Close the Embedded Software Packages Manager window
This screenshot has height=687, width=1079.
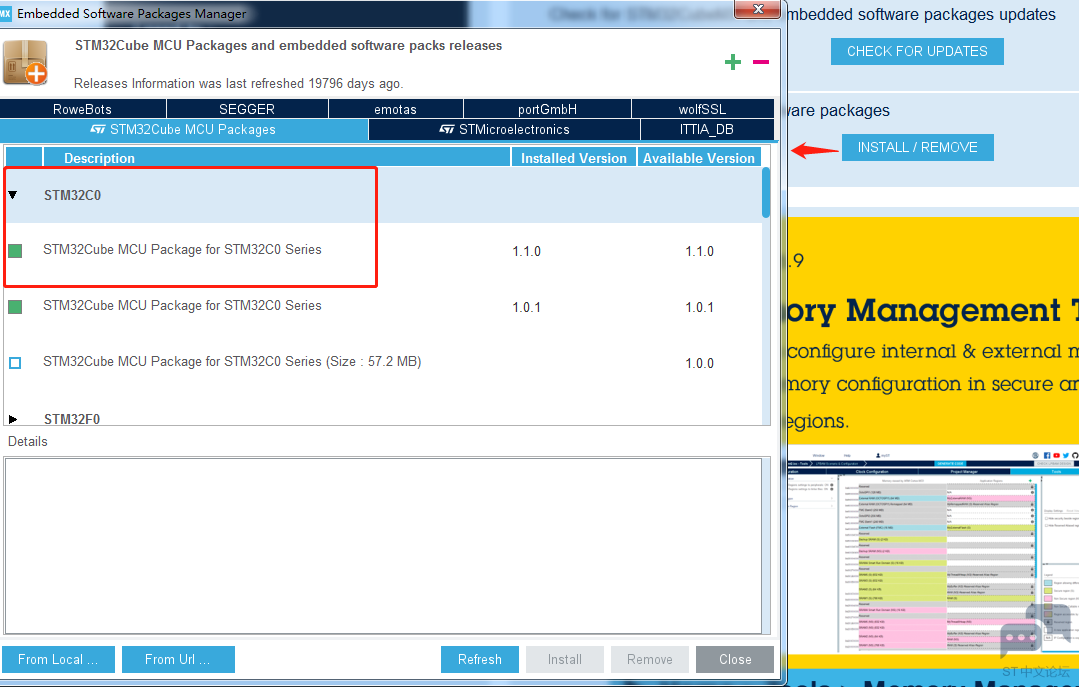[x=758, y=9]
